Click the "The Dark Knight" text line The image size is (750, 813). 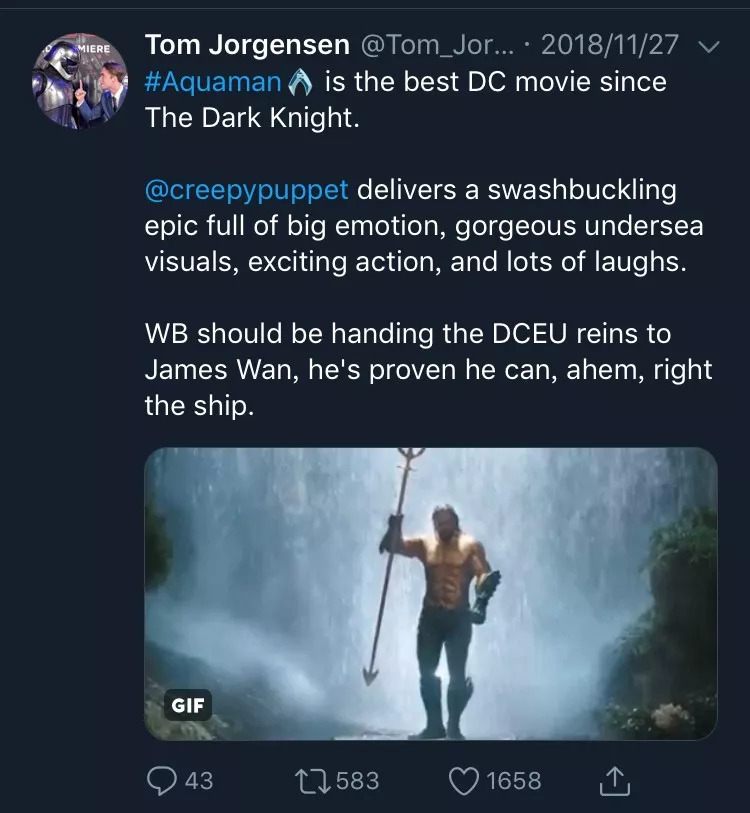pyautogui.click(x=249, y=118)
